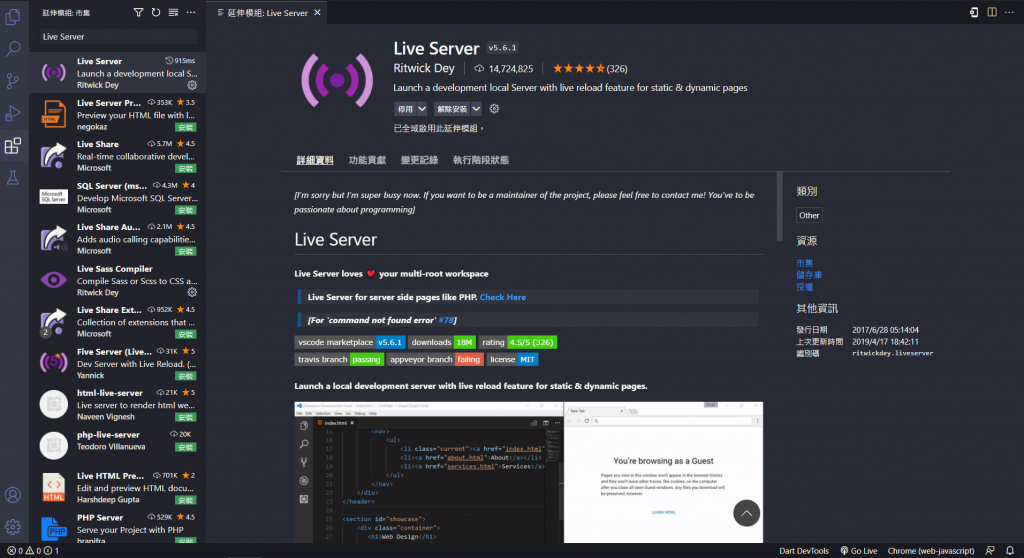Open editor more actions ellipsis
Screen dimensions: 1024x558
[x=1010, y=12]
